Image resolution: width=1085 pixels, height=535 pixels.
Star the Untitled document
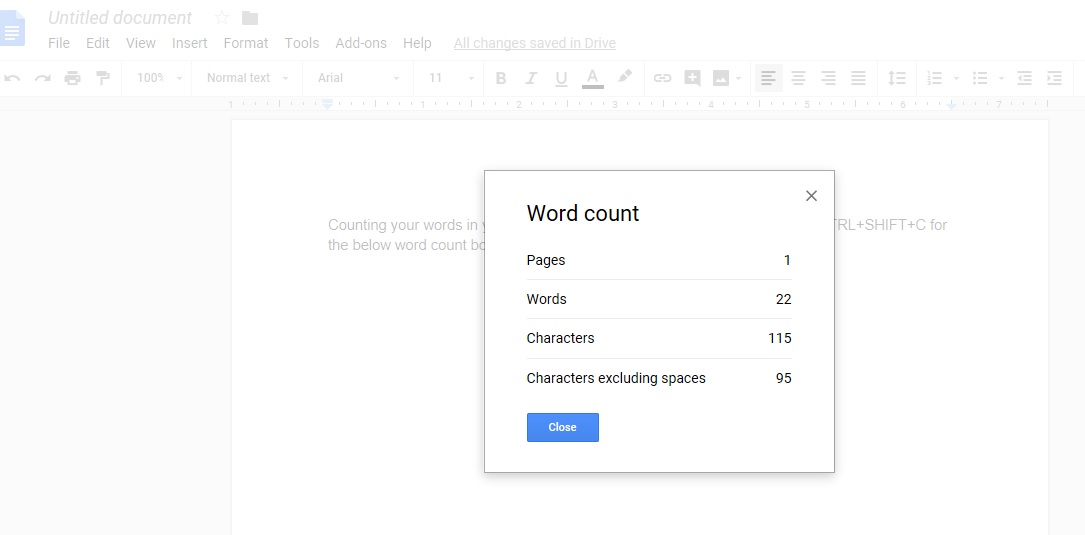(x=221, y=17)
